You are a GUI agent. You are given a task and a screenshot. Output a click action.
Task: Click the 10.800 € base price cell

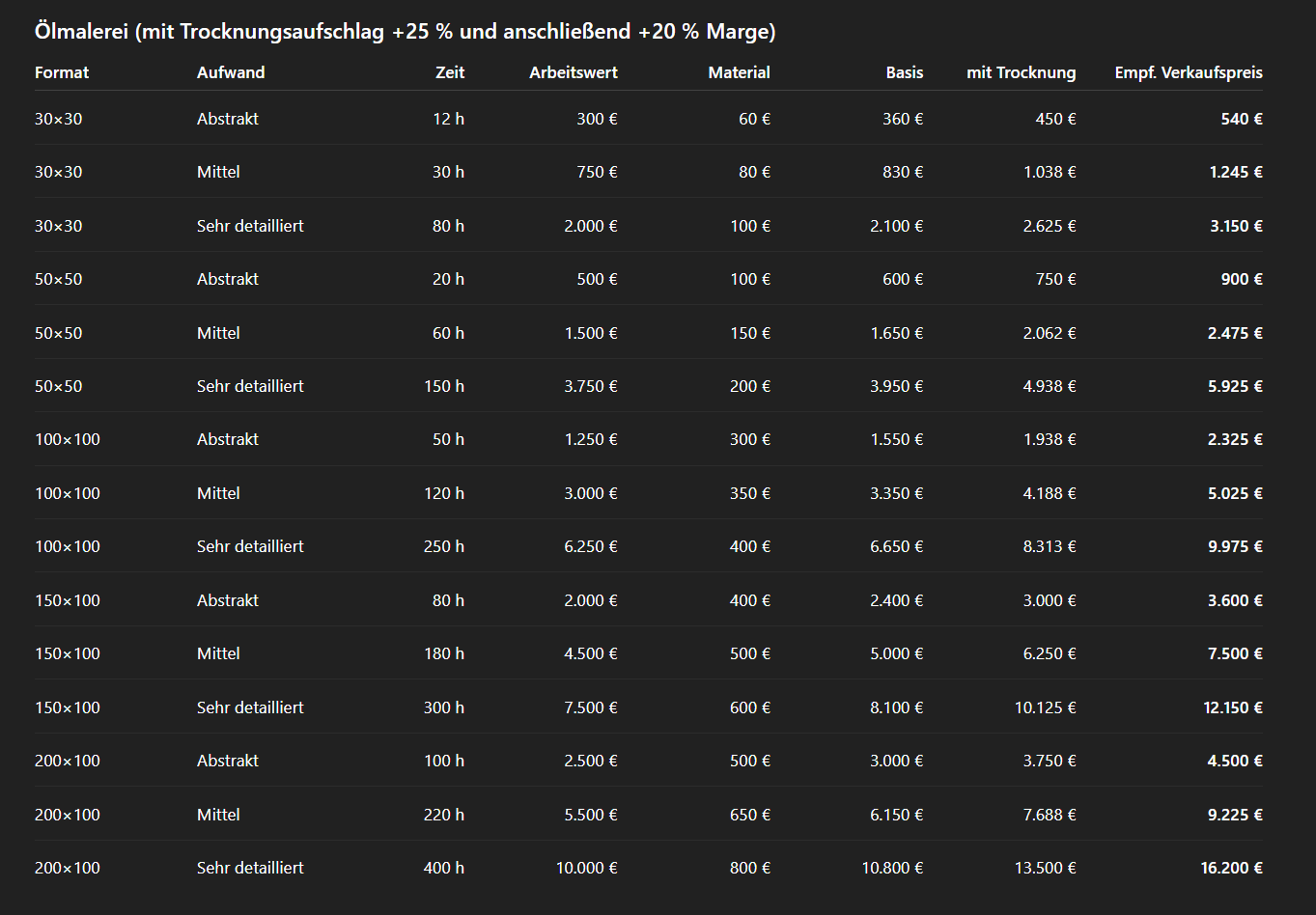(892, 868)
